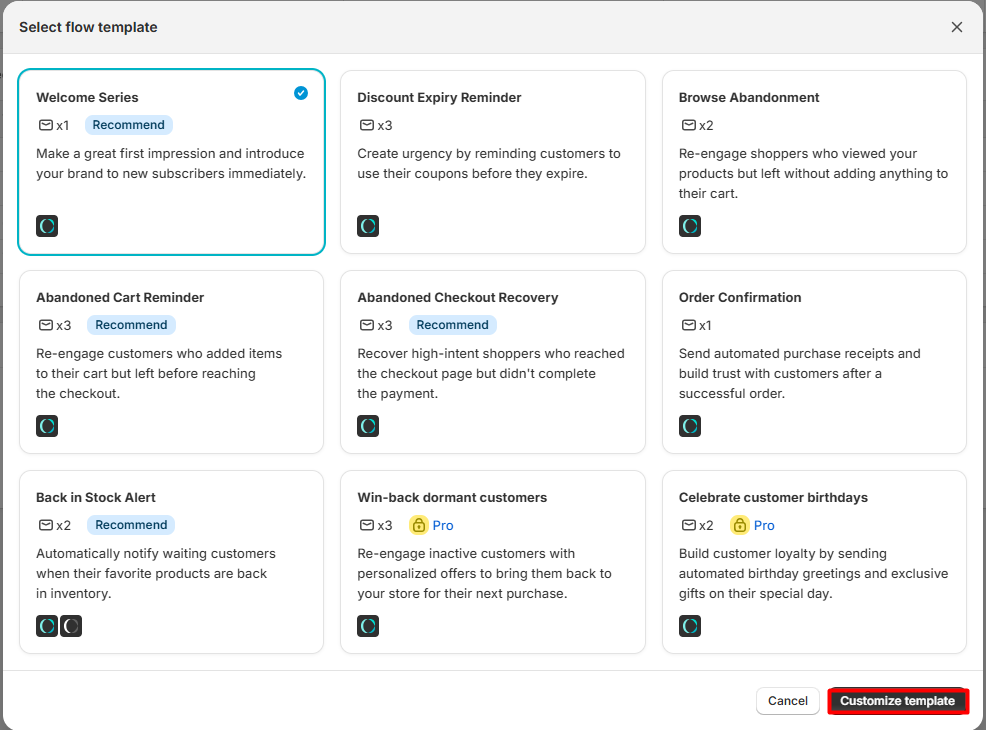Click the envelope icon in Celebrate customer birthdays card
This screenshot has width=986, height=730.
click(689, 525)
